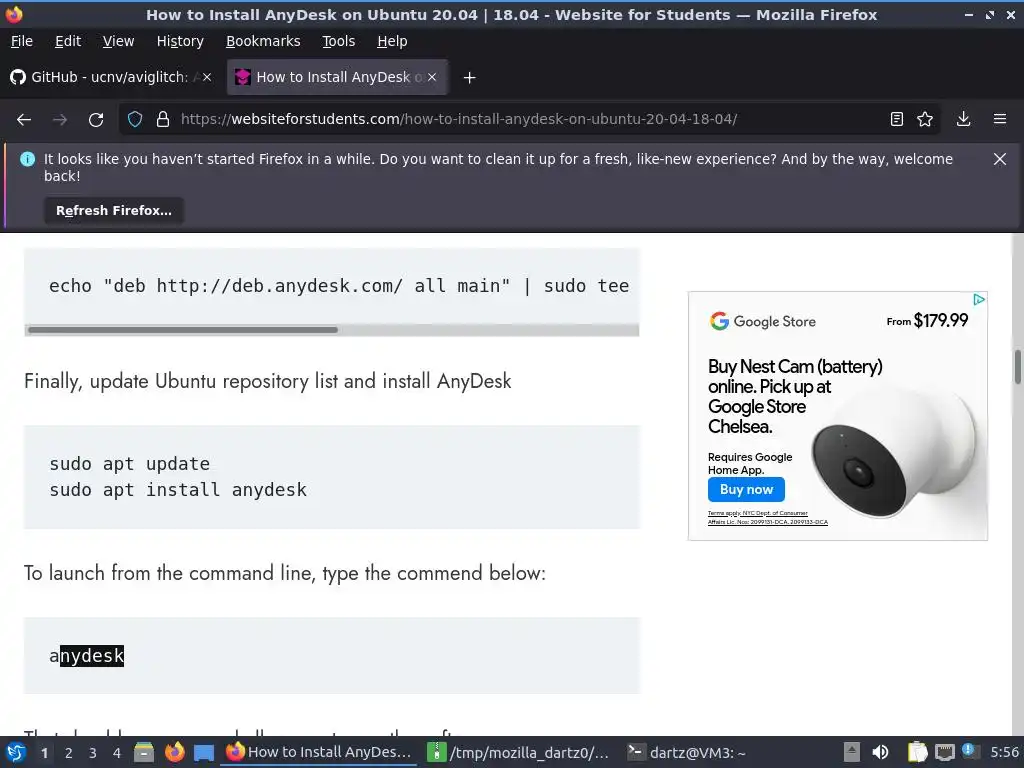
Task: Click the AdChoices icon on the ad
Action: [x=978, y=300]
